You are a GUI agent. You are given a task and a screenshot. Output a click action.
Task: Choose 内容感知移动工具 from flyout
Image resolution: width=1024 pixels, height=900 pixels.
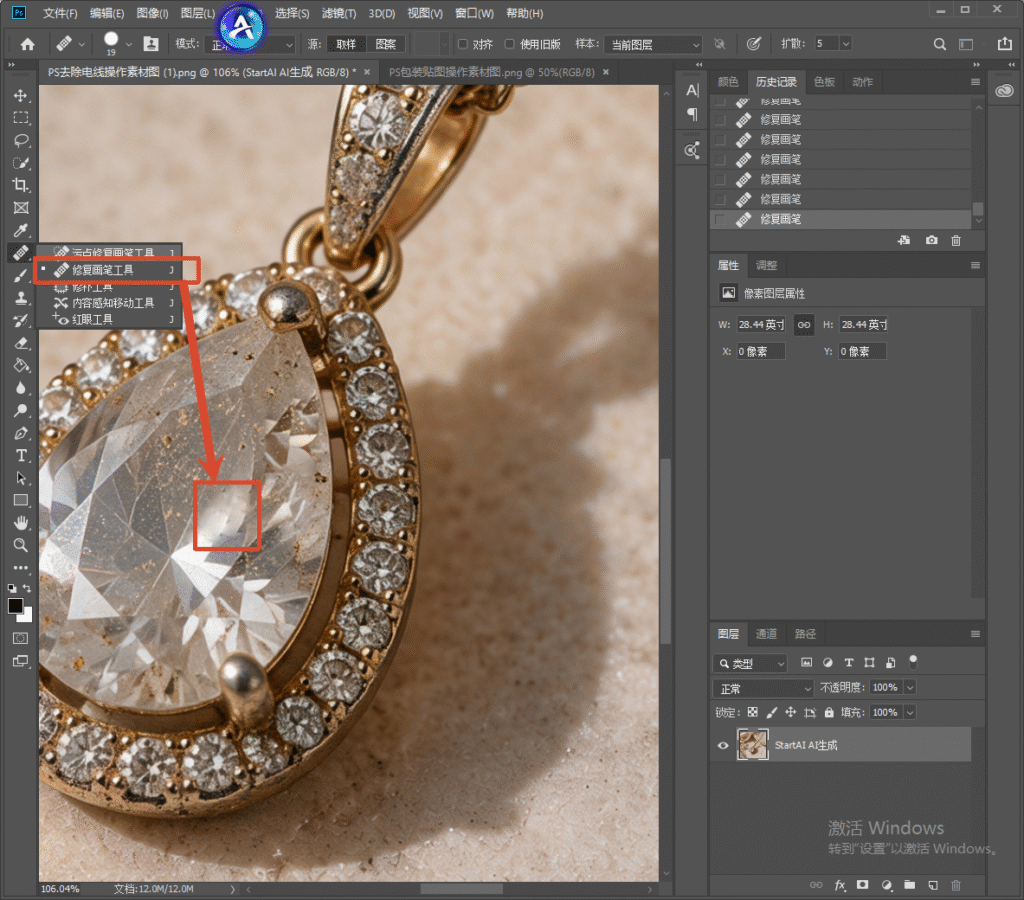[112, 303]
